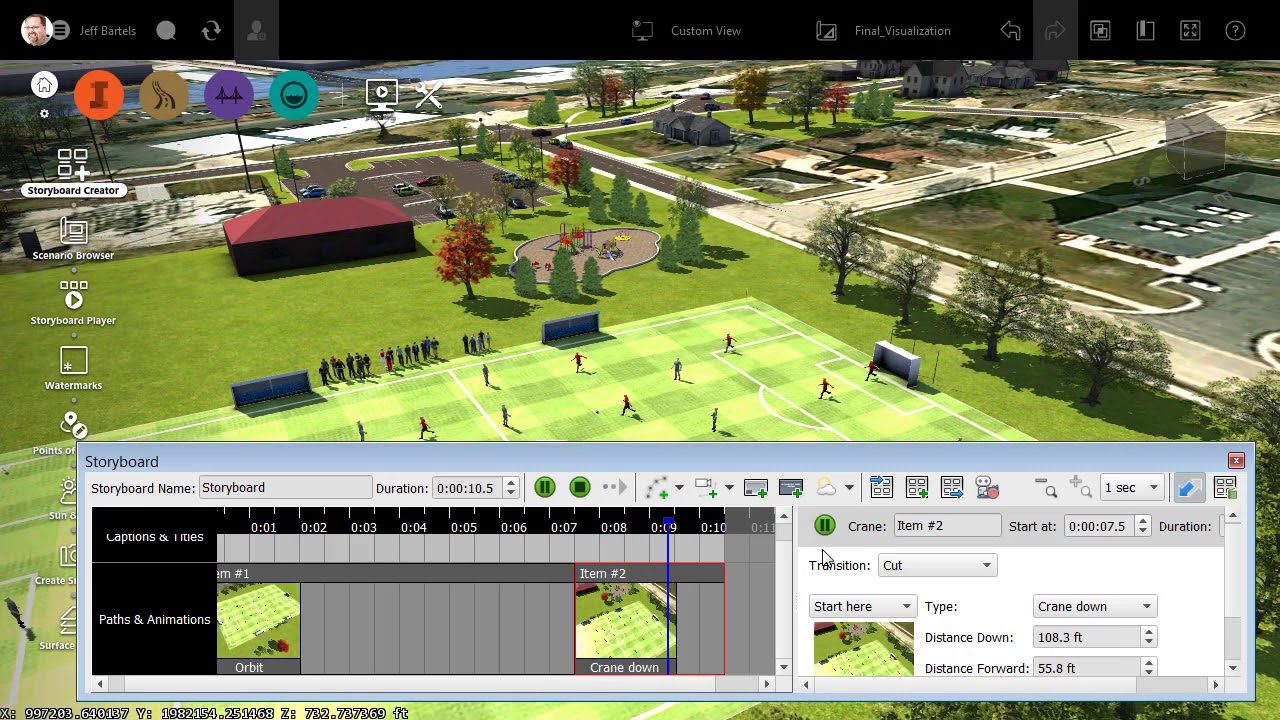Click the sync refresh icon in top bar
This screenshot has width=1280, height=720.
211,31
